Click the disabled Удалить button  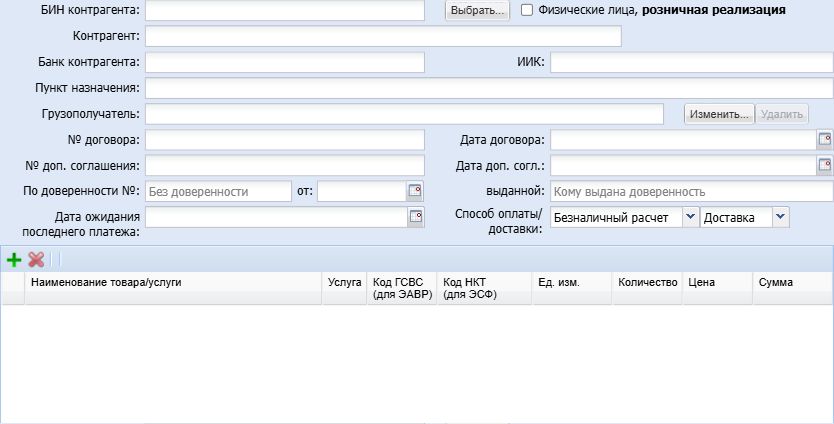(x=782, y=114)
